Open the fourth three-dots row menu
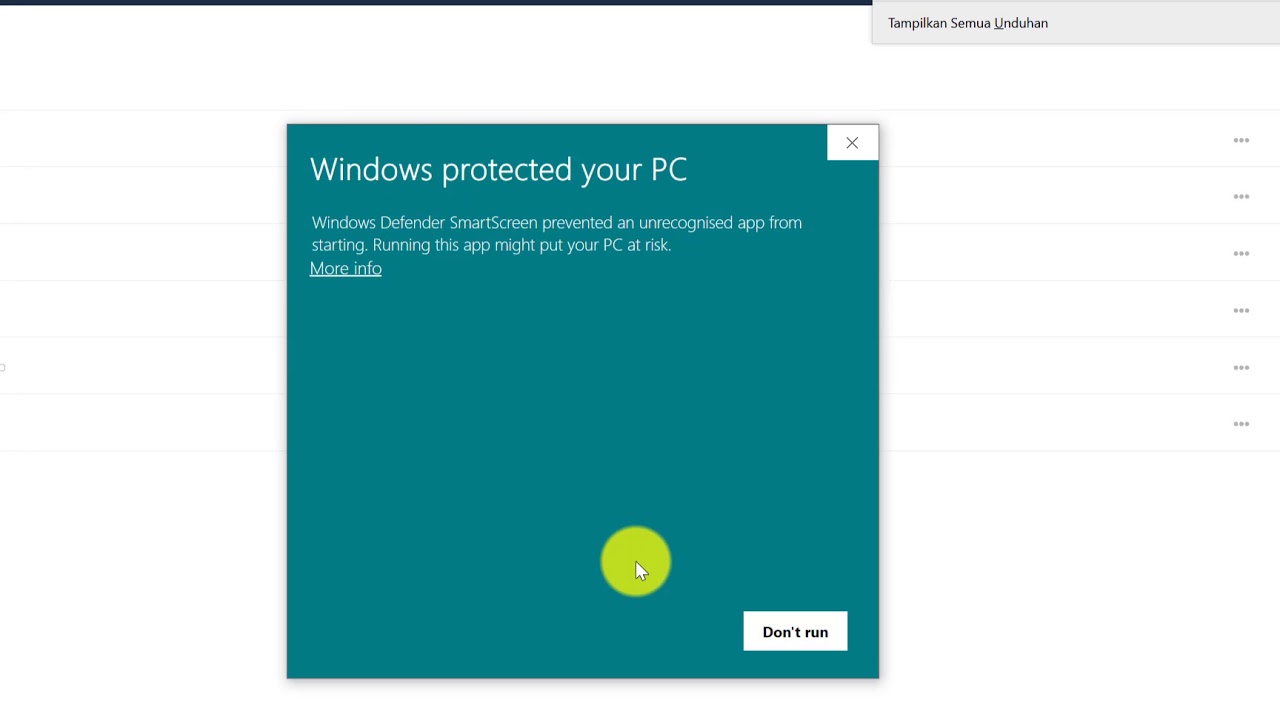The width and height of the screenshot is (1280, 720). (x=1241, y=310)
